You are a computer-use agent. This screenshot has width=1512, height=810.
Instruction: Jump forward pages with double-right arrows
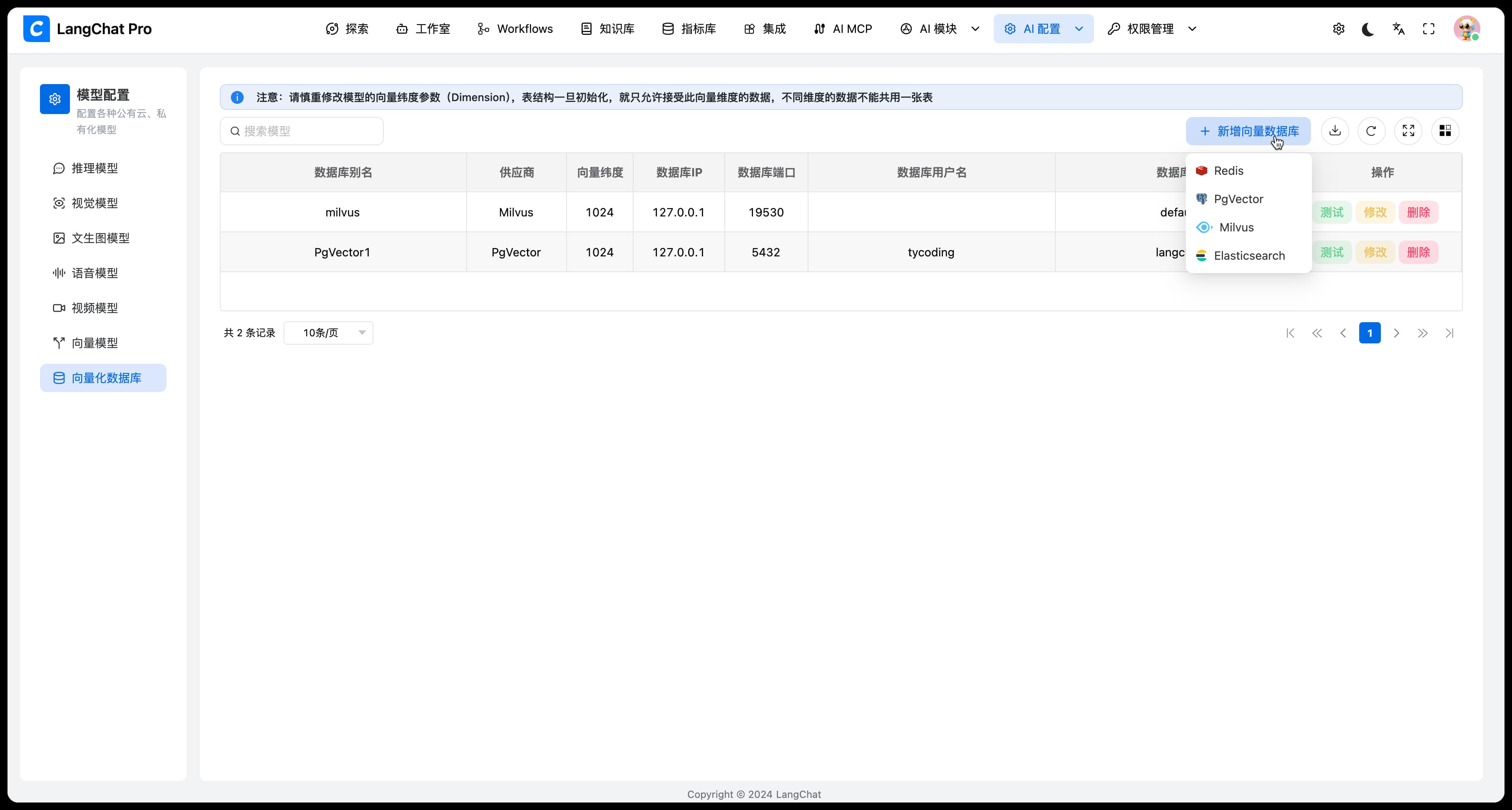coord(1423,333)
